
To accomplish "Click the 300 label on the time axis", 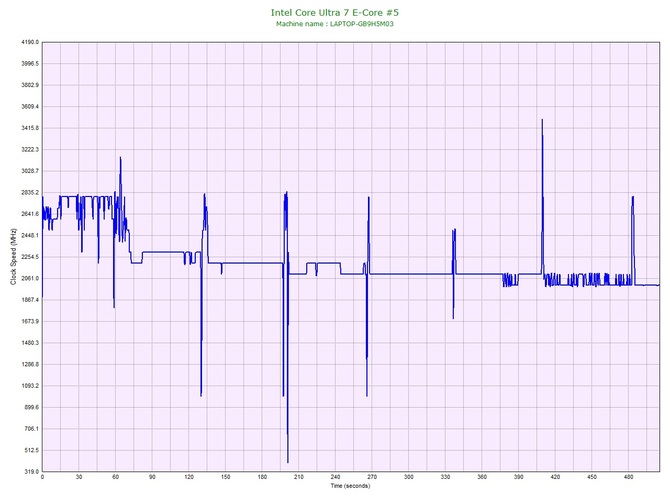I will 409,477.
